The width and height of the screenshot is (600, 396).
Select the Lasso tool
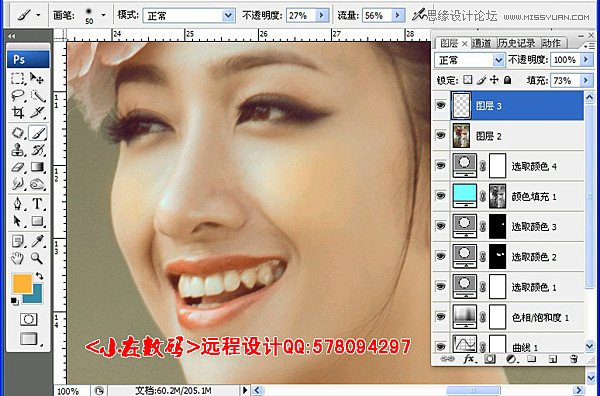18,95
